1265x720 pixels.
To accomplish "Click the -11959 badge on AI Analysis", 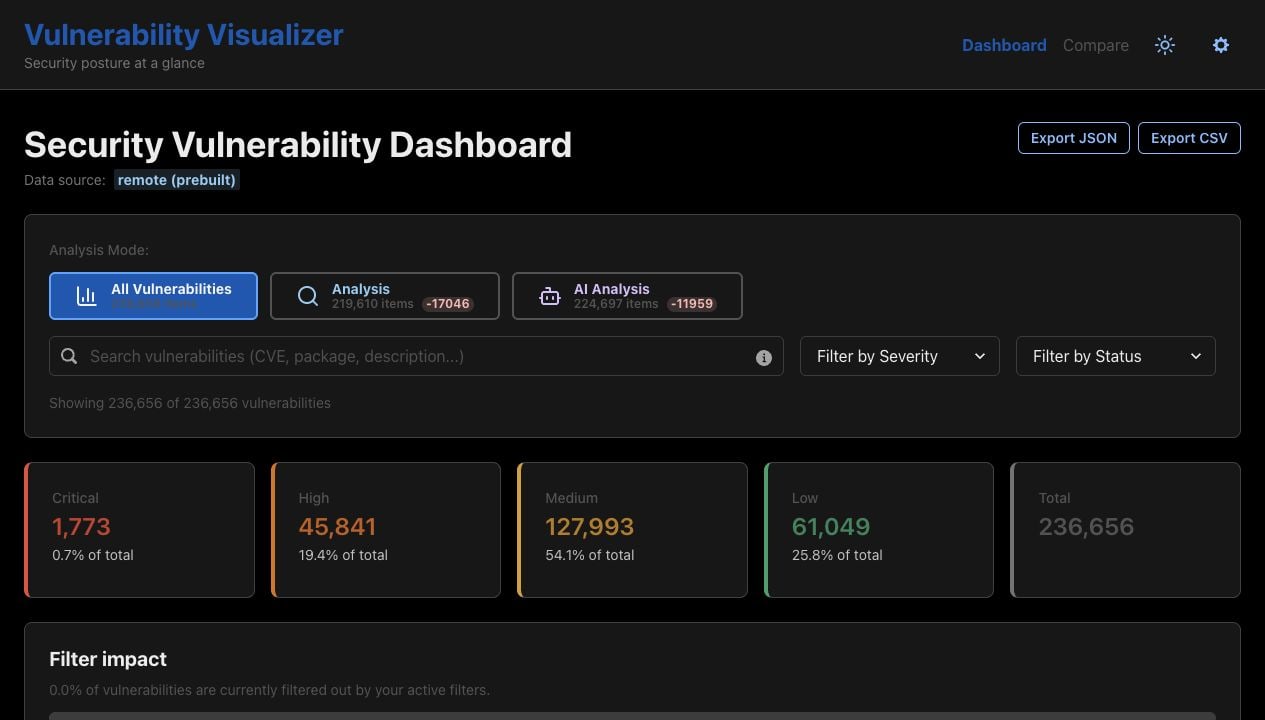I will pyautogui.click(x=692, y=304).
